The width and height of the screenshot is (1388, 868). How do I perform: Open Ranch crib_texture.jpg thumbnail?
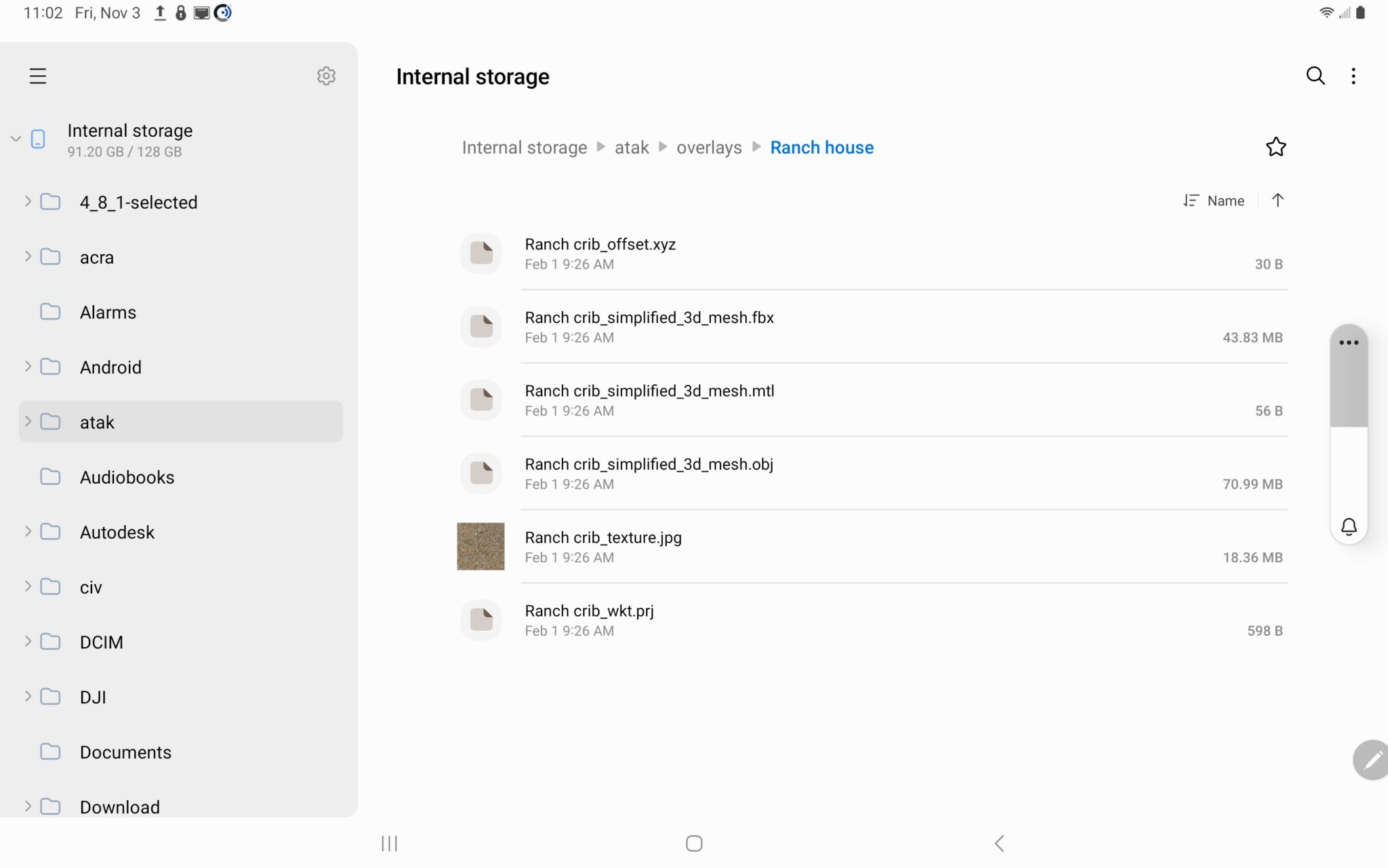481,546
